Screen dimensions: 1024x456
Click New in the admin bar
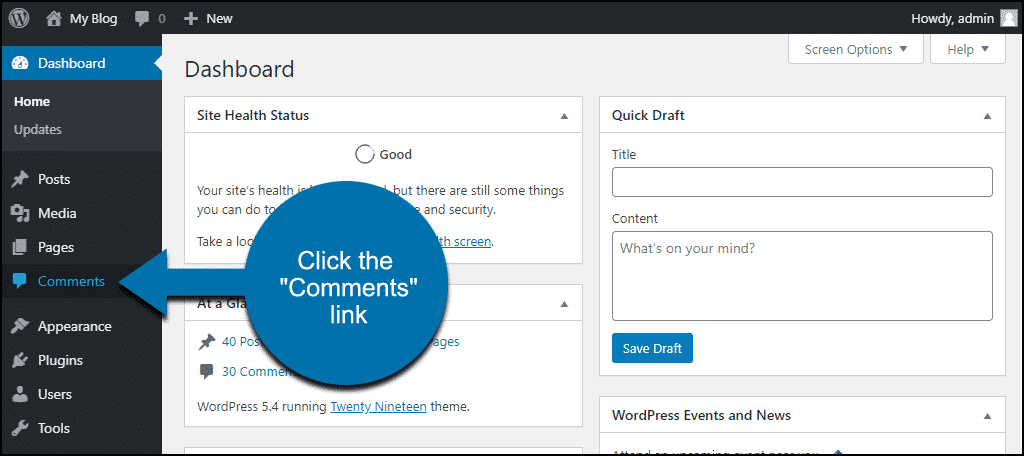click(x=219, y=19)
